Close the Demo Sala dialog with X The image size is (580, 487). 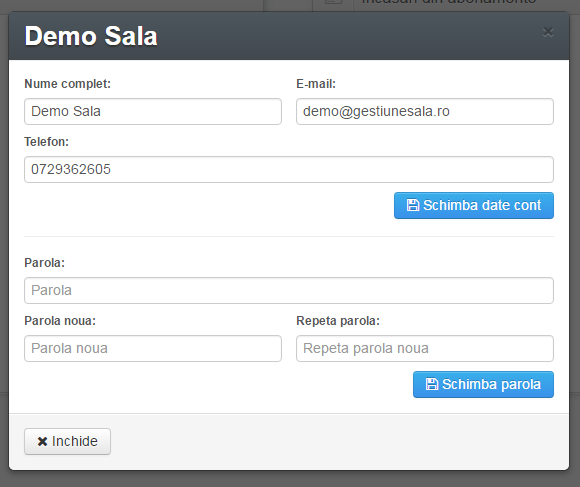click(x=548, y=33)
